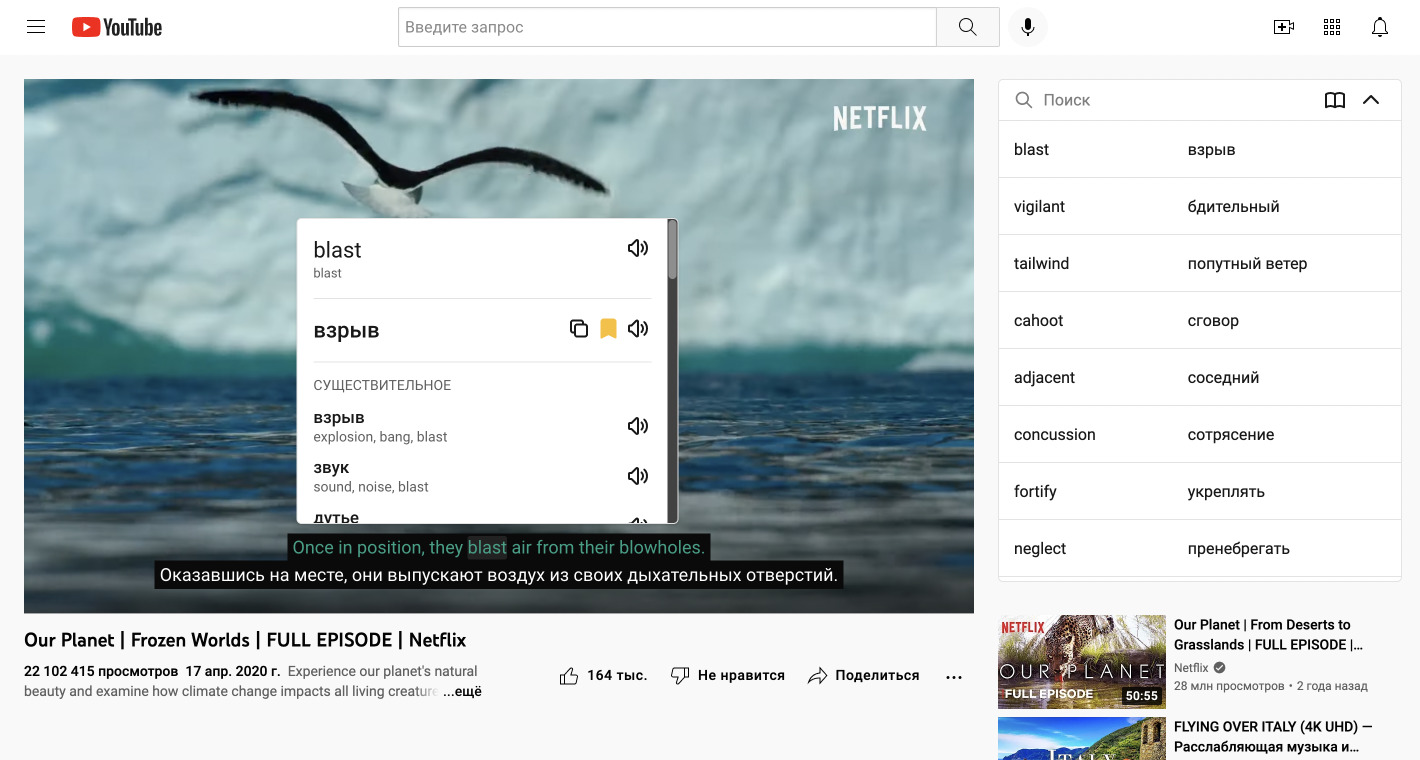Play pronunciation of the word blast
Screen dimensions: 1420x760
coord(637,248)
